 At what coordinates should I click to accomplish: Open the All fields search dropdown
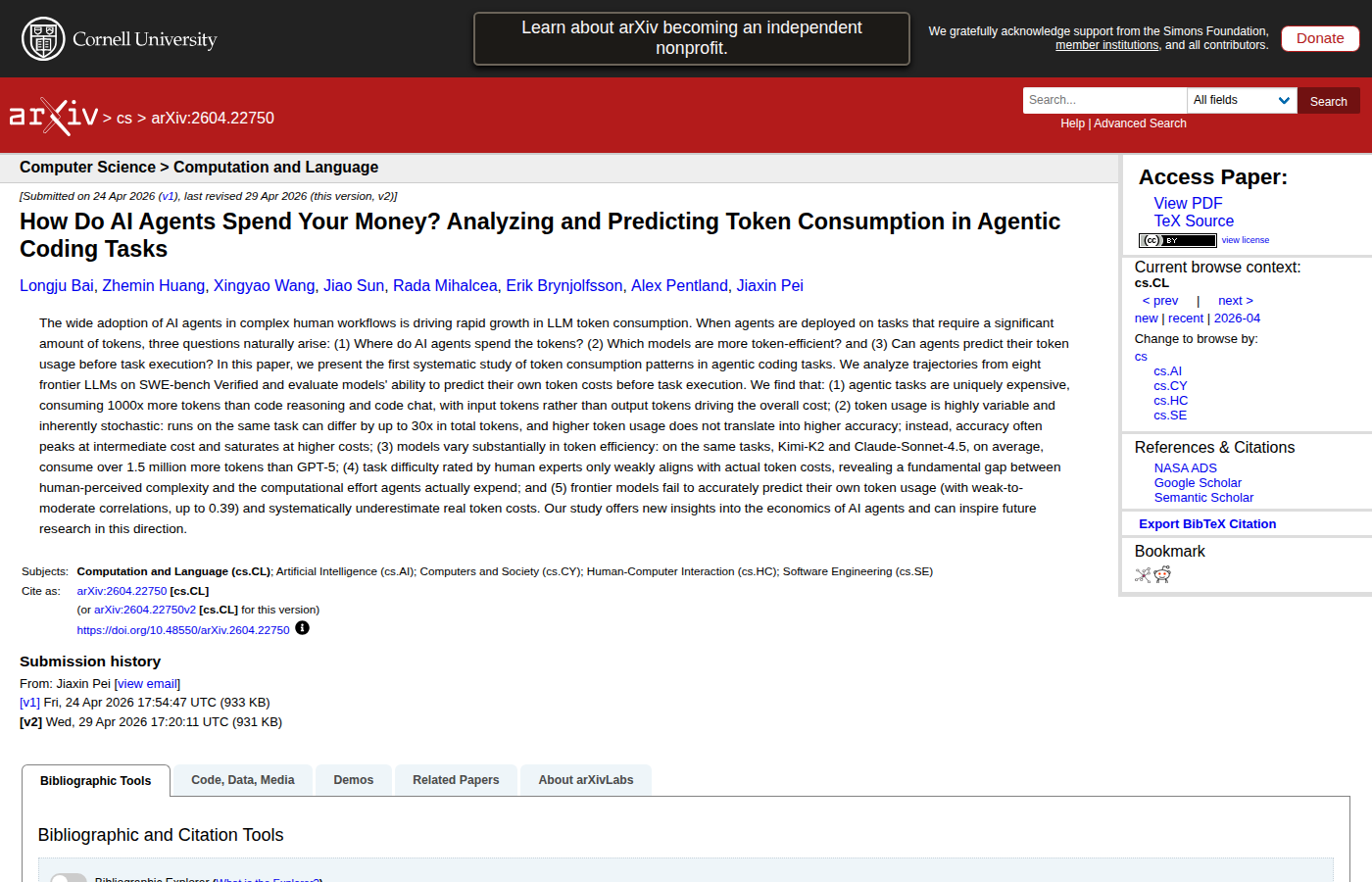pos(1242,100)
